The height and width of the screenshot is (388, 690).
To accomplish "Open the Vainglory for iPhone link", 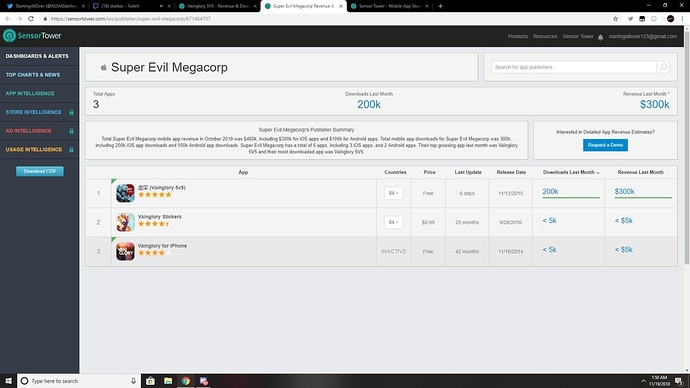I will point(162,245).
